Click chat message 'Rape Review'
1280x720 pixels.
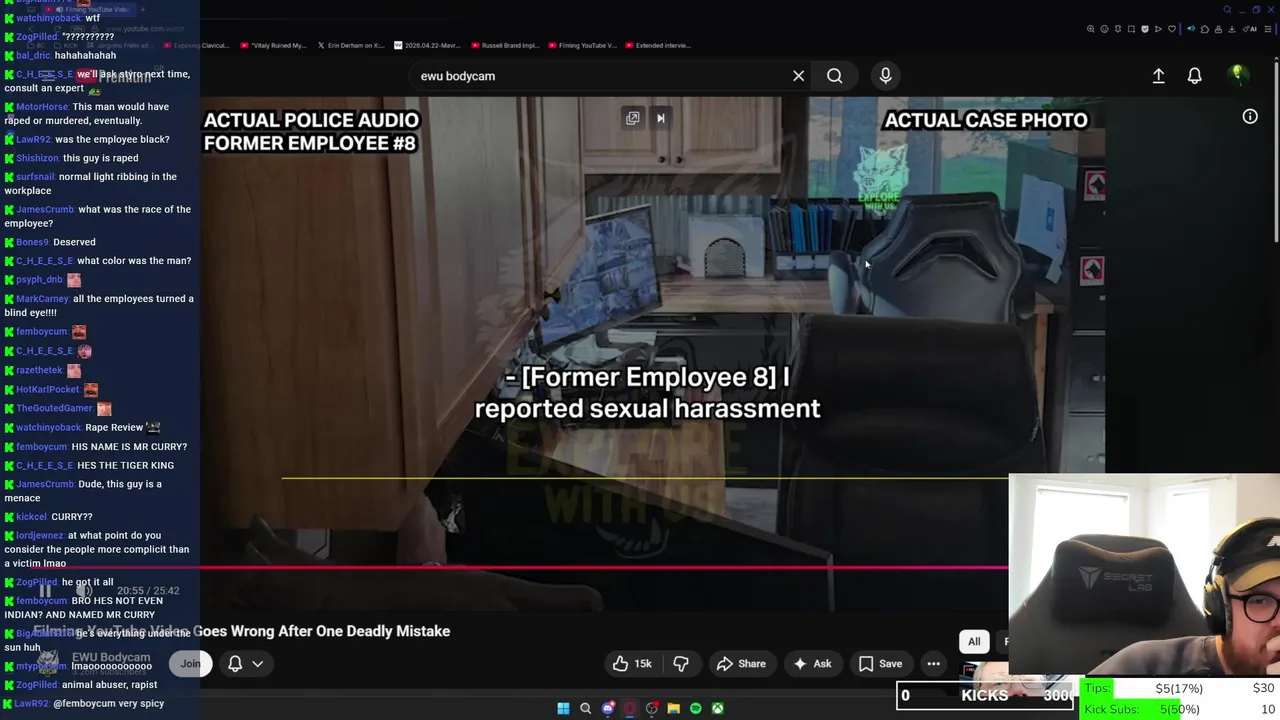point(114,427)
